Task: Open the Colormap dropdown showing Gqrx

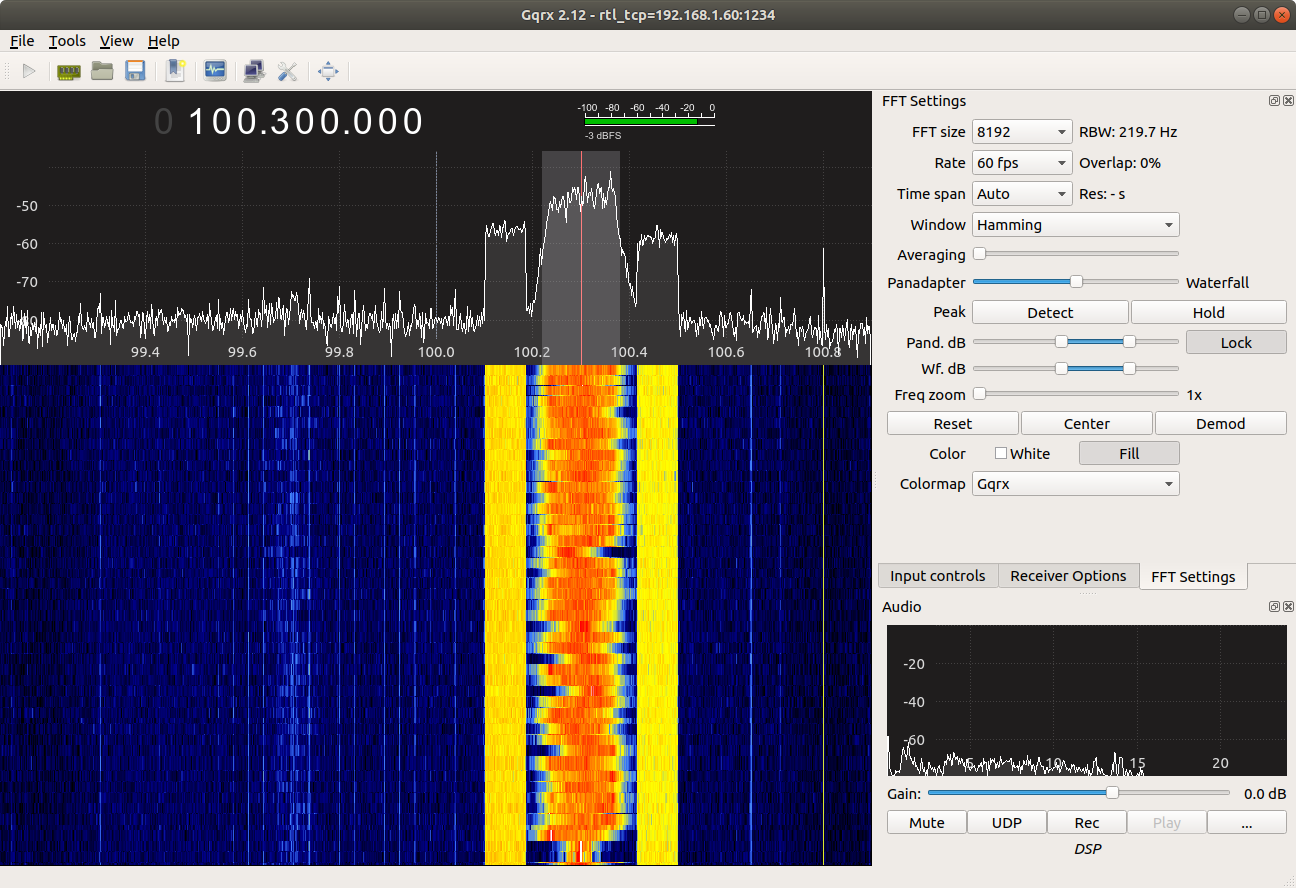Action: point(1075,483)
